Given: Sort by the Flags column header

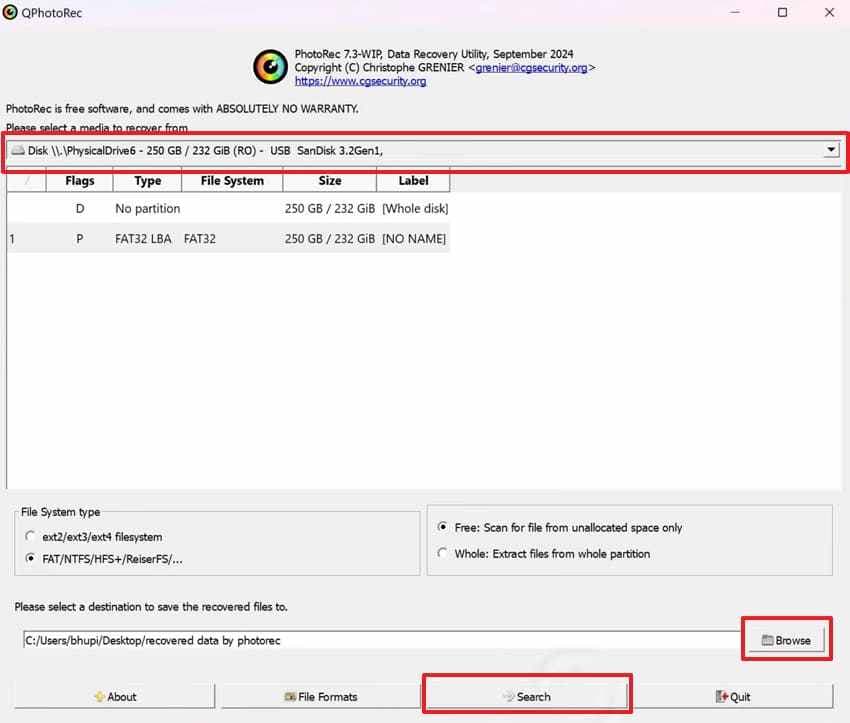Looking at the screenshot, I should [x=80, y=180].
